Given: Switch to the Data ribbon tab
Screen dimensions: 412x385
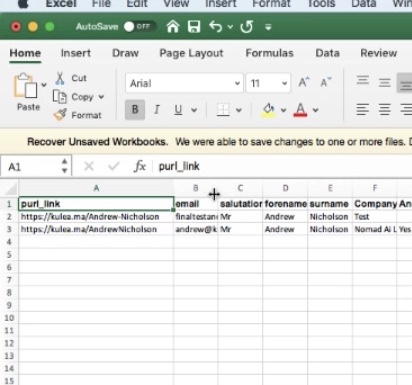Looking at the screenshot, I should coord(327,53).
